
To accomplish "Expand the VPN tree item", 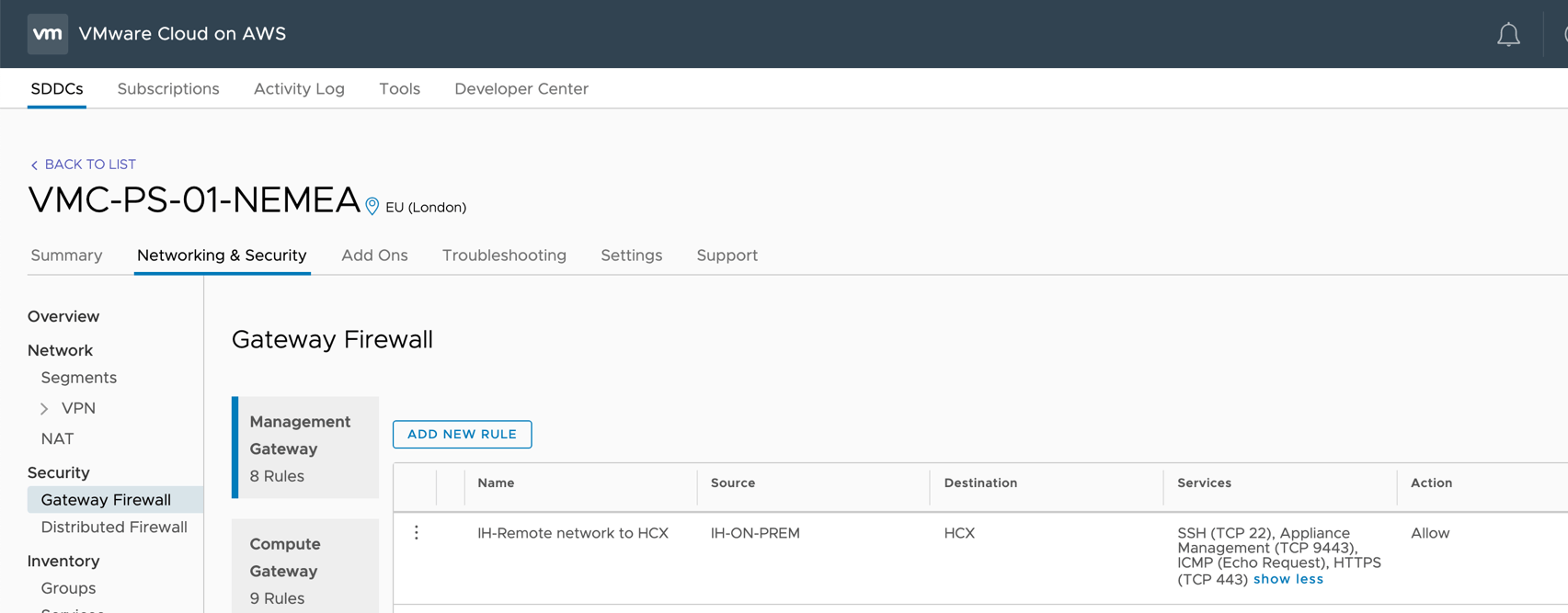I will tap(44, 408).
